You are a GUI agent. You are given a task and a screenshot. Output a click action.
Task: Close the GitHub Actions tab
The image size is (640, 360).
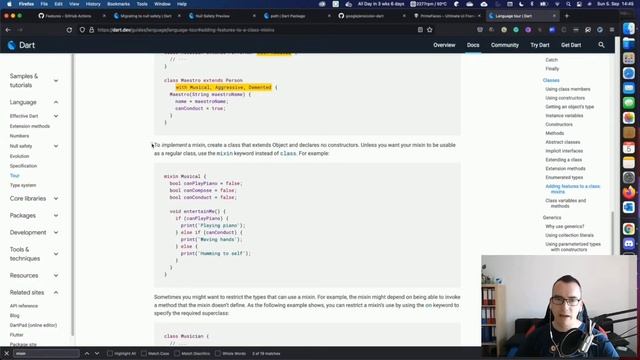[104, 16]
